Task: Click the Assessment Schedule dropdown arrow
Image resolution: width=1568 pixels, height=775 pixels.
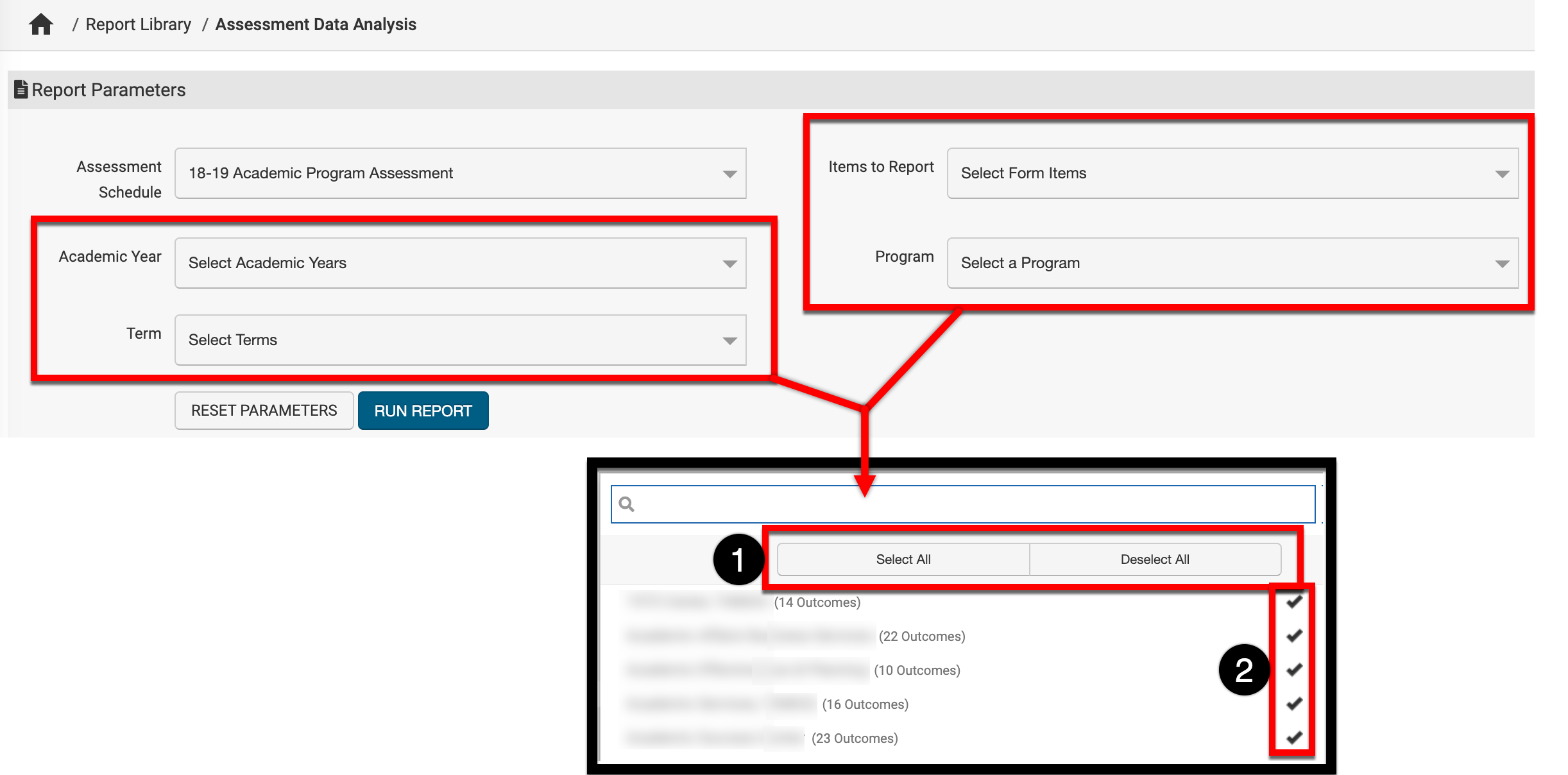Action: pyautogui.click(x=729, y=174)
